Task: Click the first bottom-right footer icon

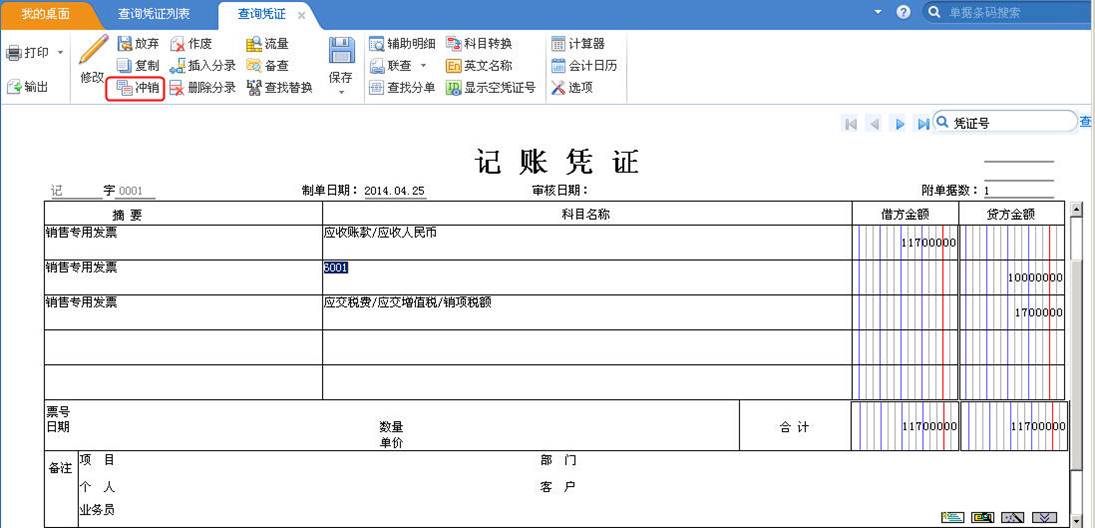Action: tap(953, 517)
